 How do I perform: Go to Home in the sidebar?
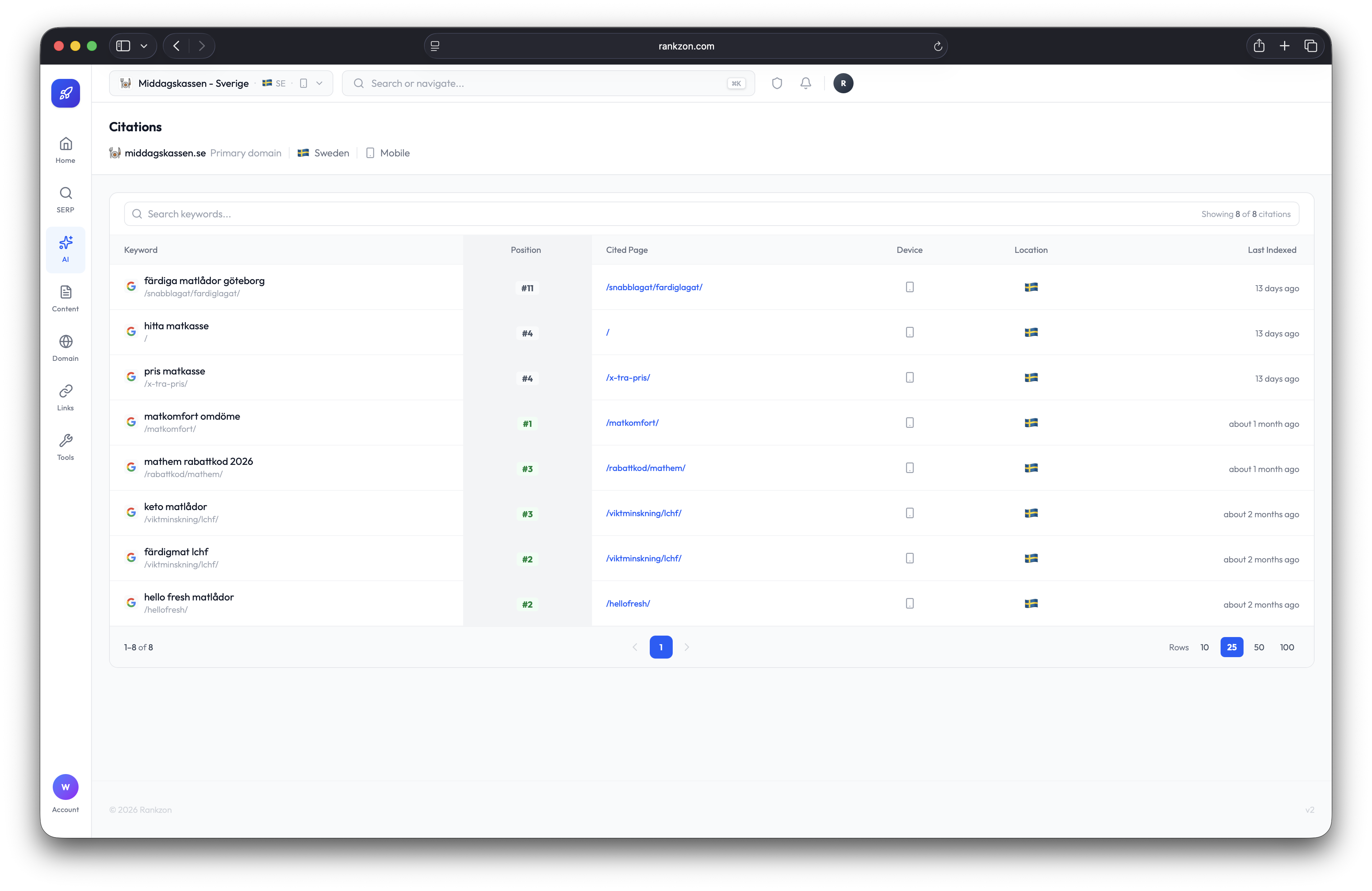click(x=66, y=150)
